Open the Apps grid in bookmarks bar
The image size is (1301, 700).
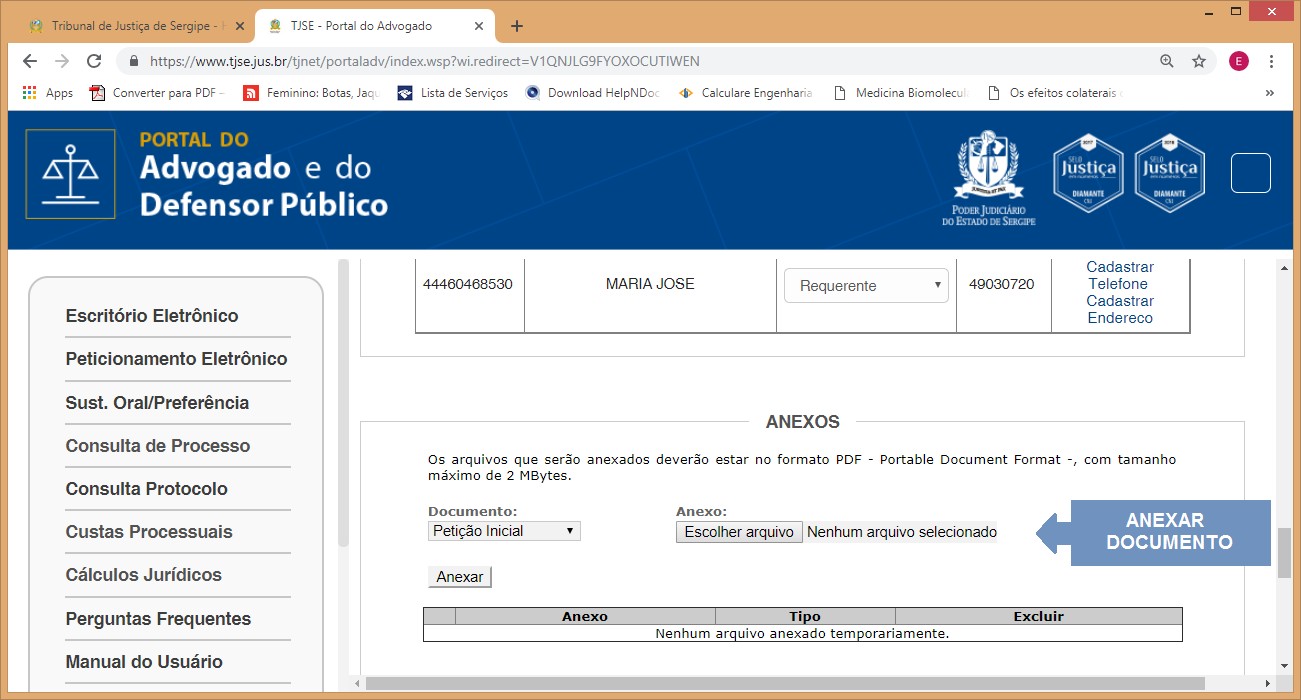pos(47,93)
